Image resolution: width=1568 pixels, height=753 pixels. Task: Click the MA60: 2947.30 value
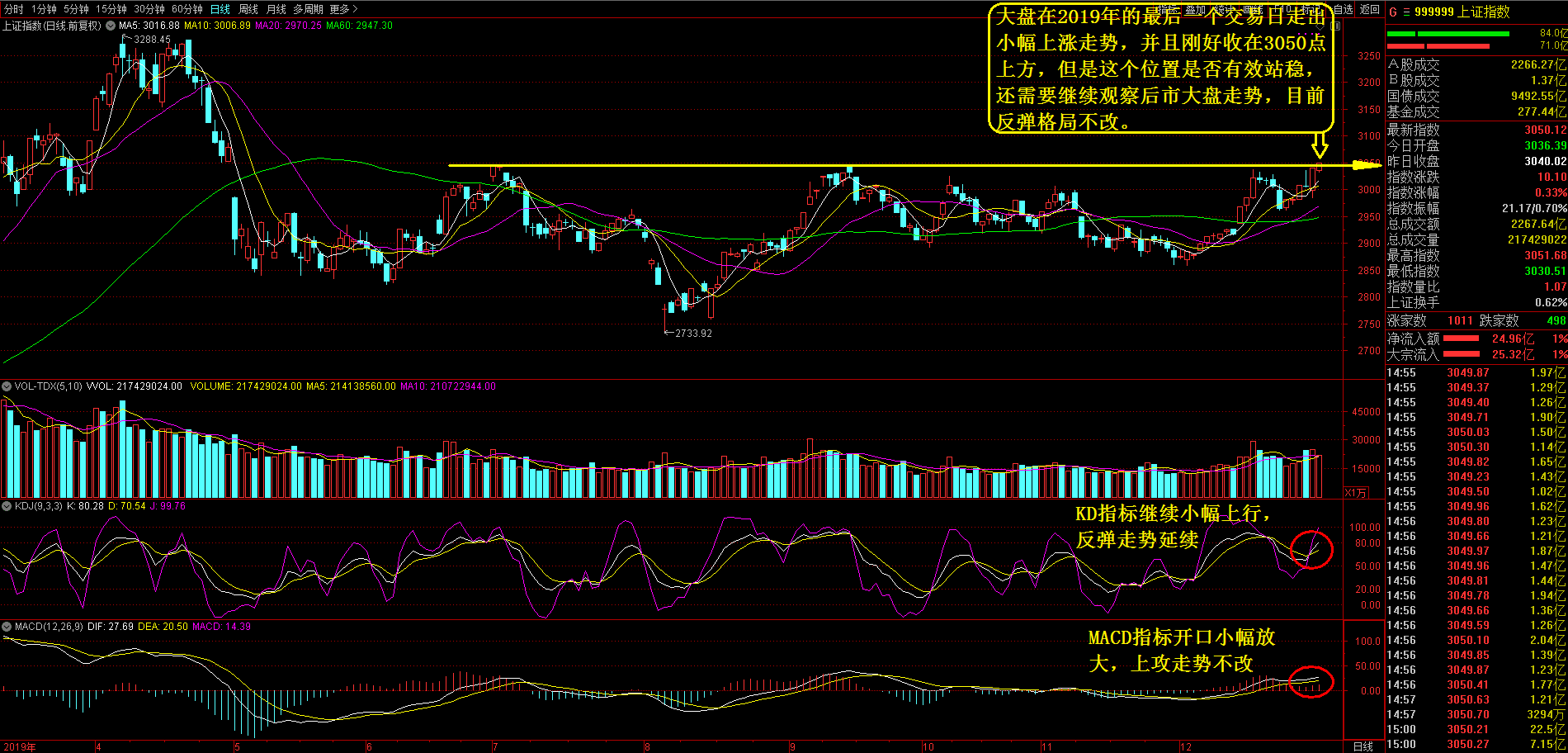pos(359,26)
